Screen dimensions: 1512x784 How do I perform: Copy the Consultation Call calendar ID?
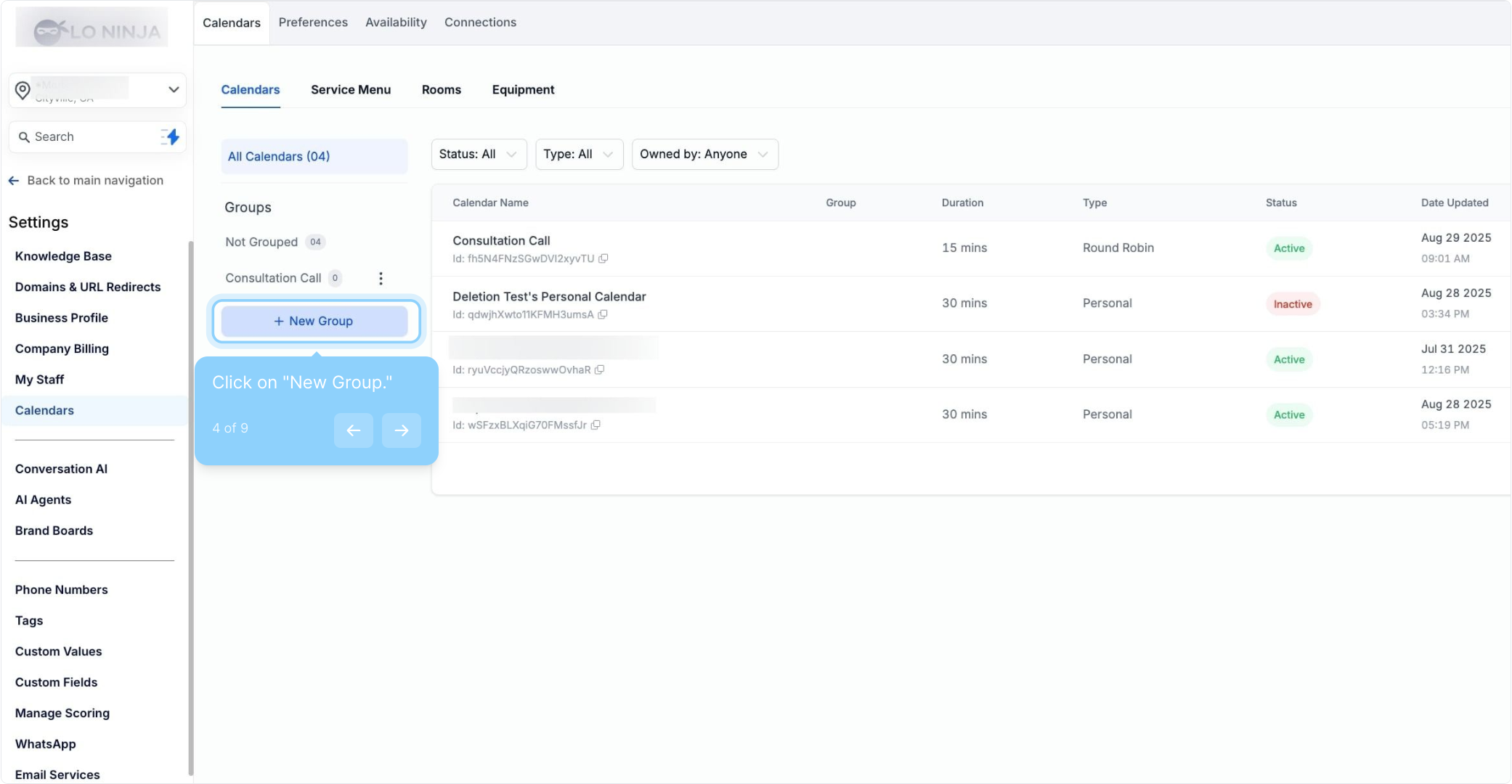click(603, 258)
